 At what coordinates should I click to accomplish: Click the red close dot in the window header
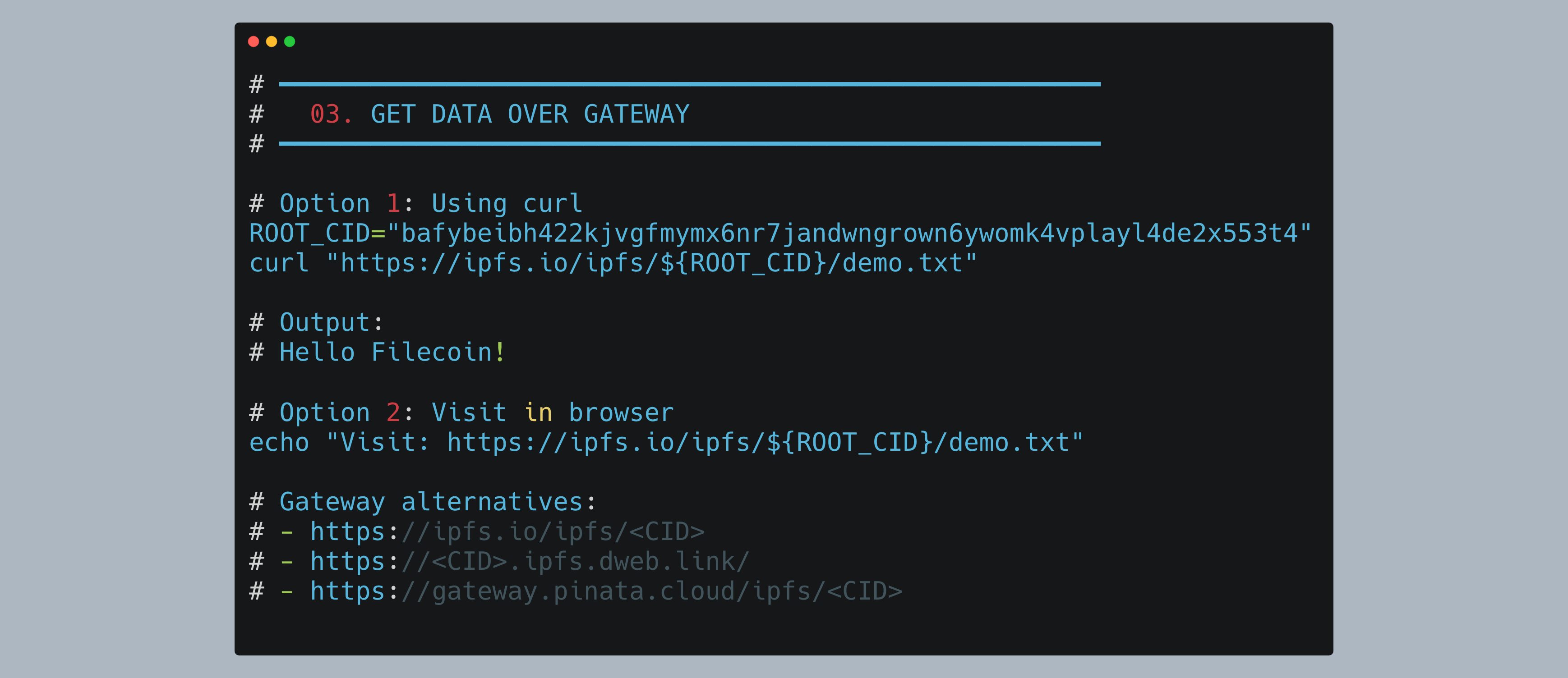pyautogui.click(x=253, y=41)
